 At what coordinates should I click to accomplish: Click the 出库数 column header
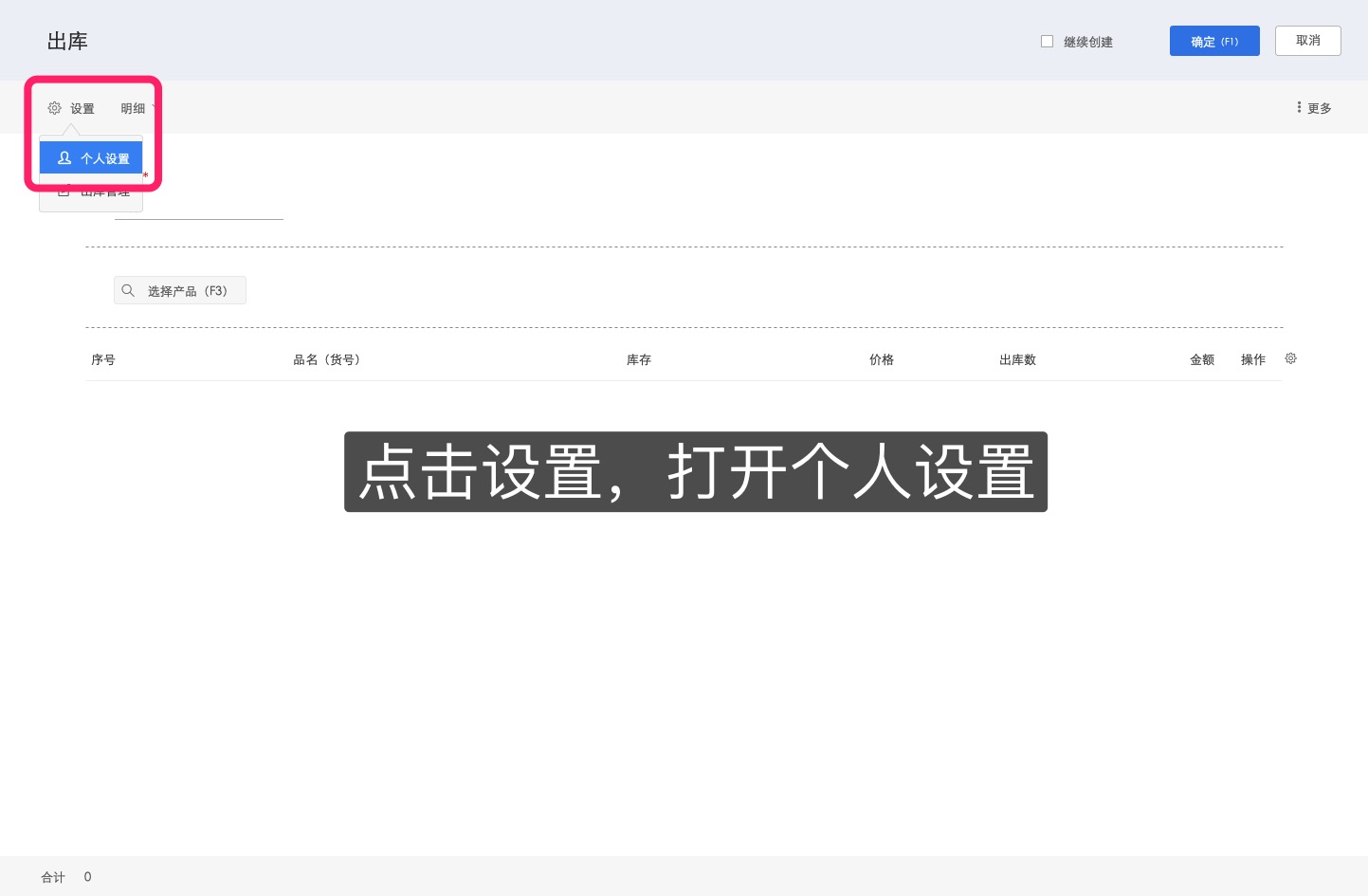pyautogui.click(x=1017, y=359)
